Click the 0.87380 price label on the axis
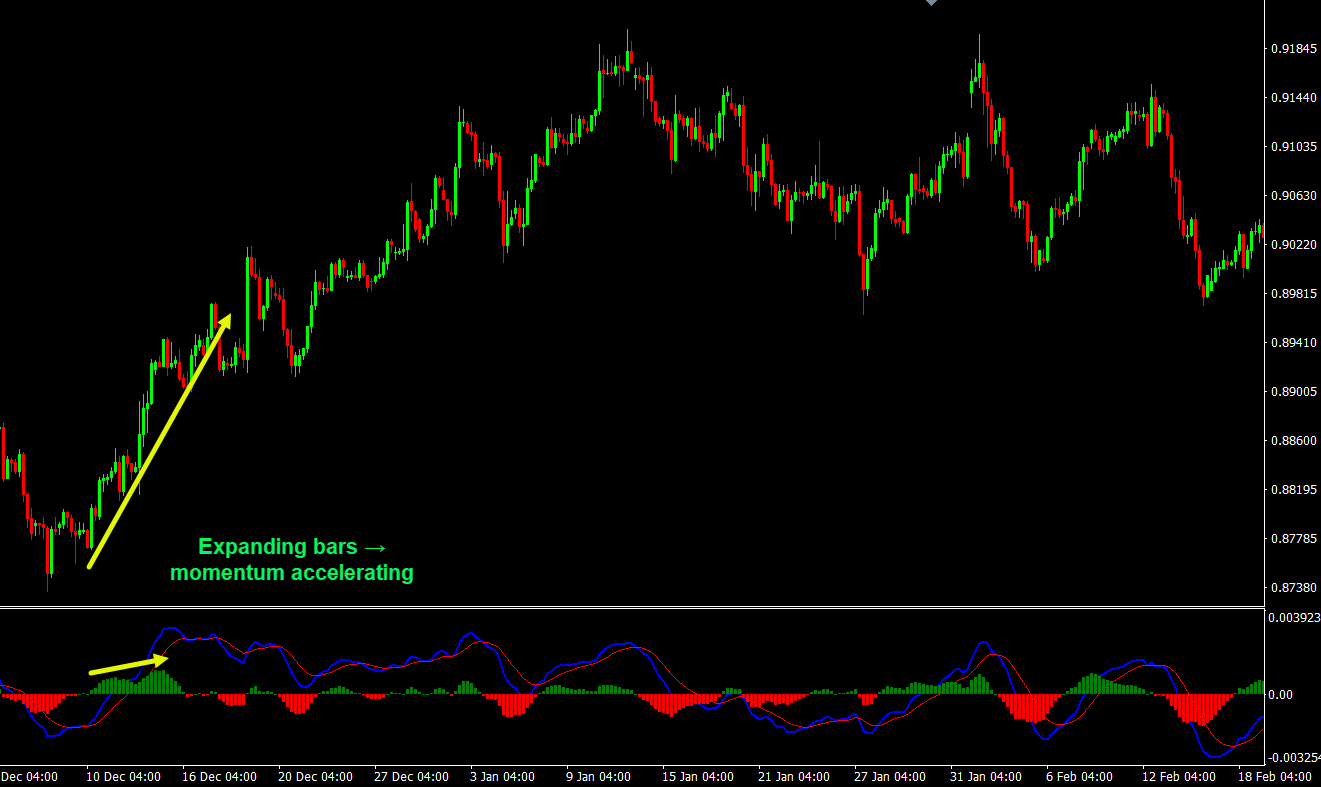 tap(1292, 587)
